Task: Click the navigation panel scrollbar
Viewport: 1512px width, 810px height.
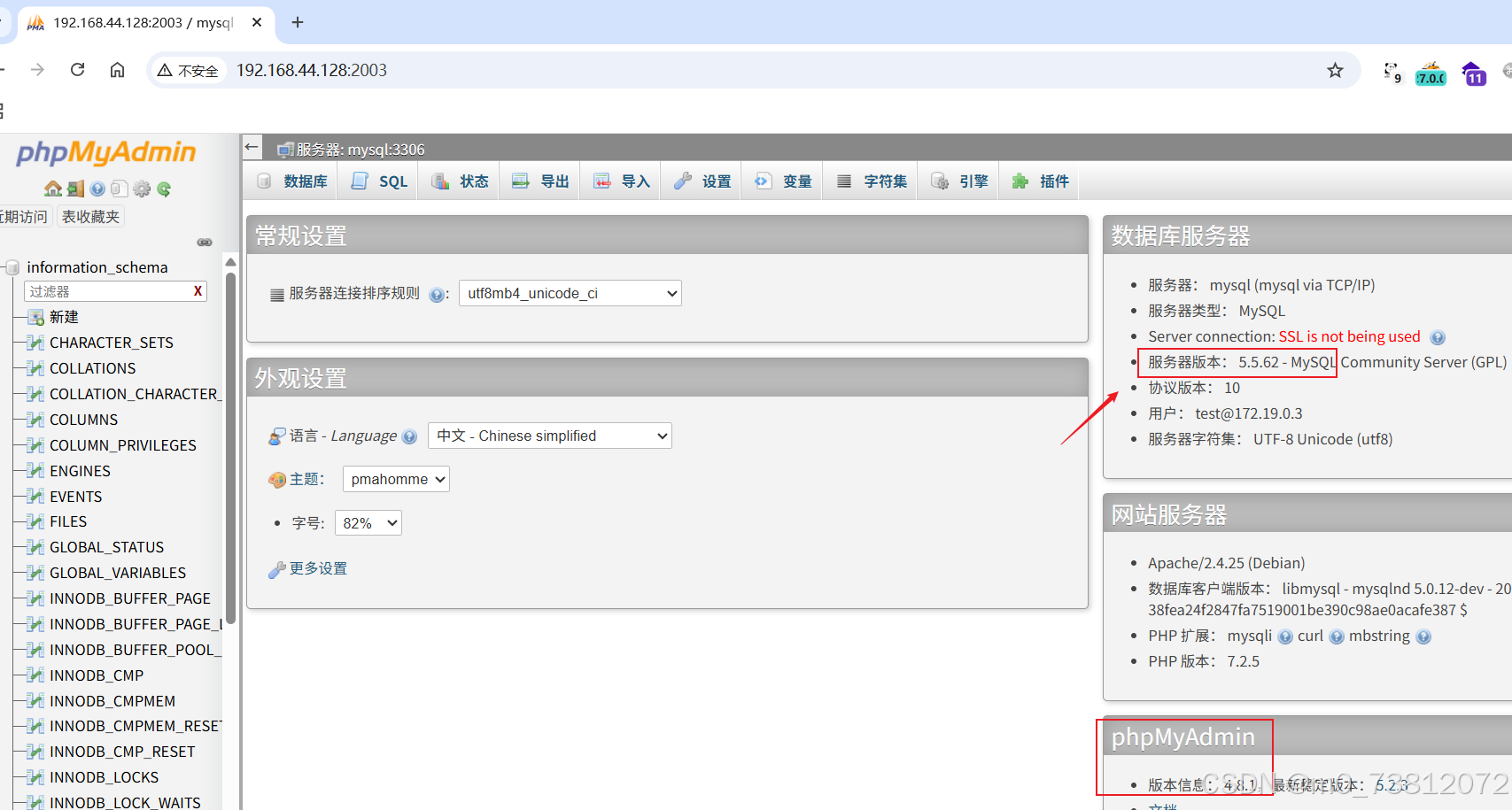Action: 230,447
